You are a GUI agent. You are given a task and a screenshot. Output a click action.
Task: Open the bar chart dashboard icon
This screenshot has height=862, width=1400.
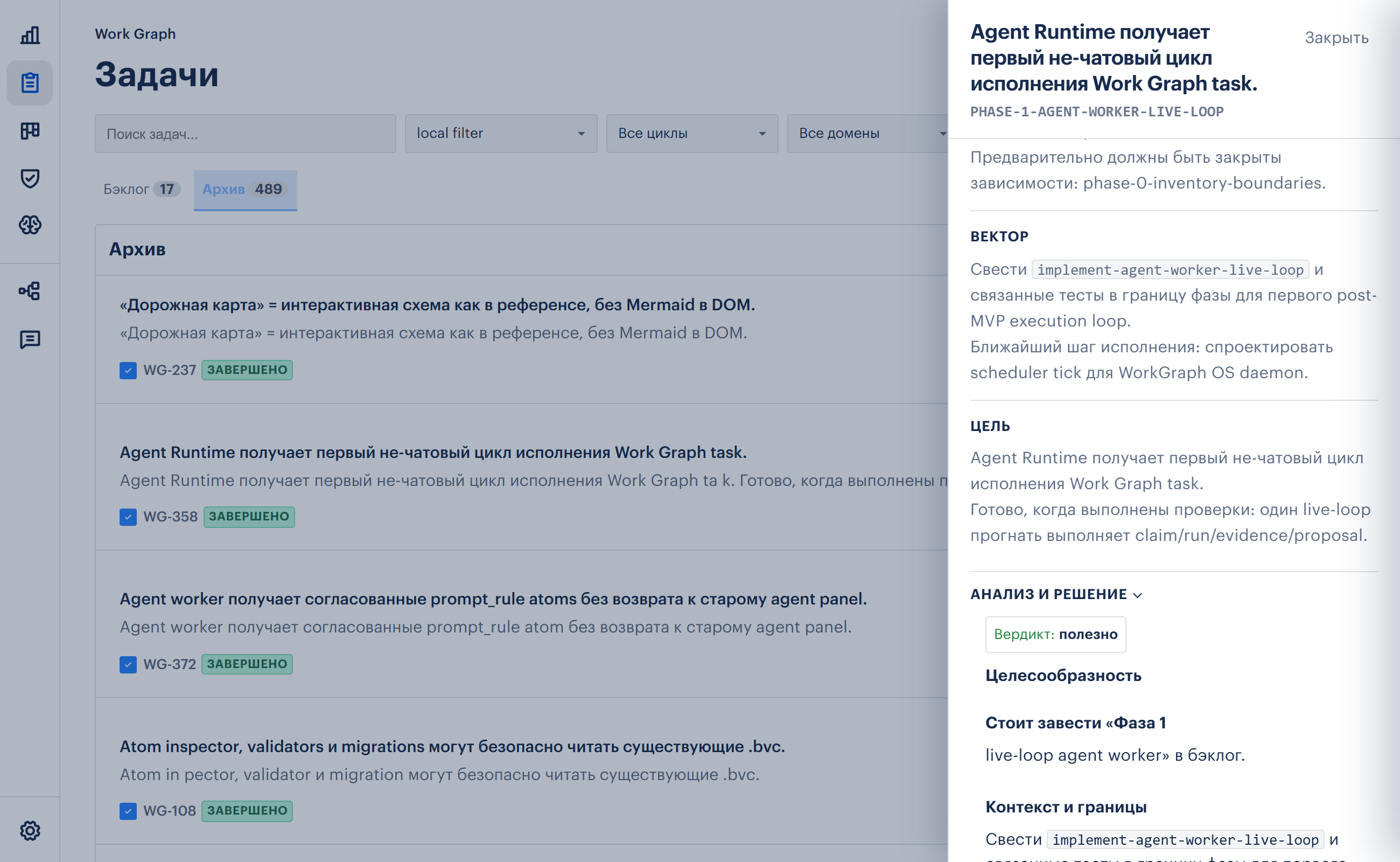[30, 35]
